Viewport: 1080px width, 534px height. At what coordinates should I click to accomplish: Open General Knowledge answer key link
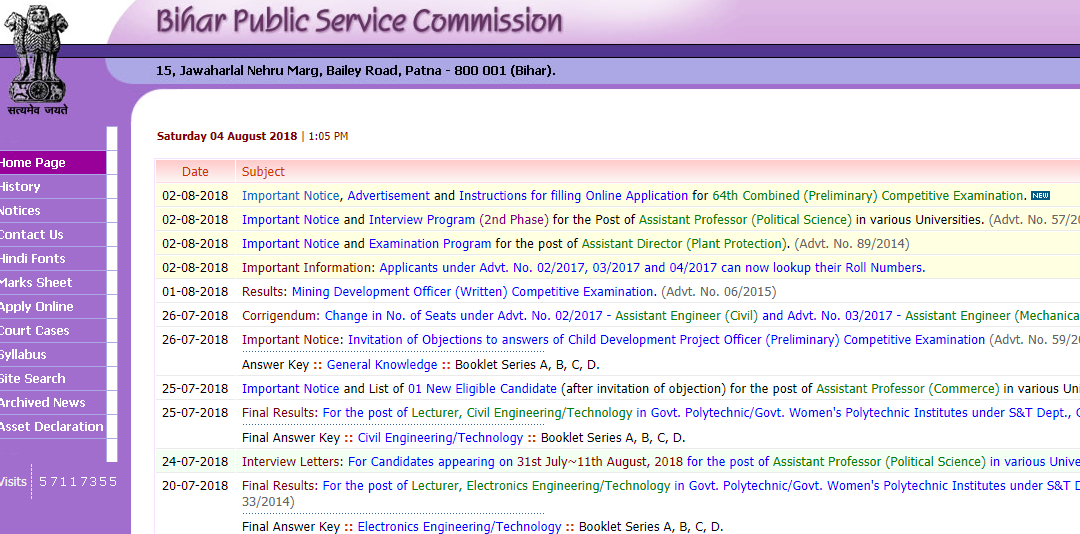(x=382, y=365)
